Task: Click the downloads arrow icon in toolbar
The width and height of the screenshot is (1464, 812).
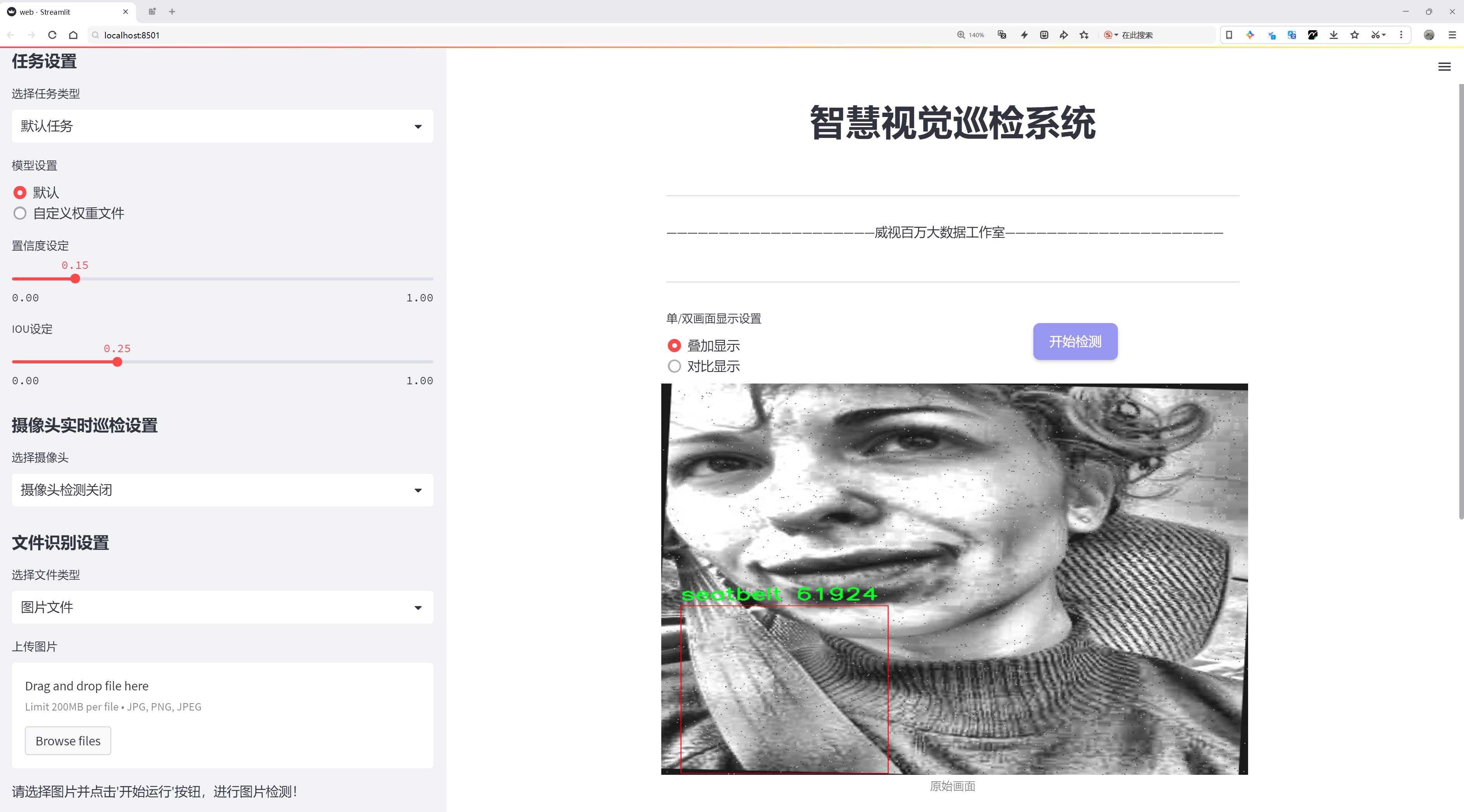Action: click(x=1333, y=35)
